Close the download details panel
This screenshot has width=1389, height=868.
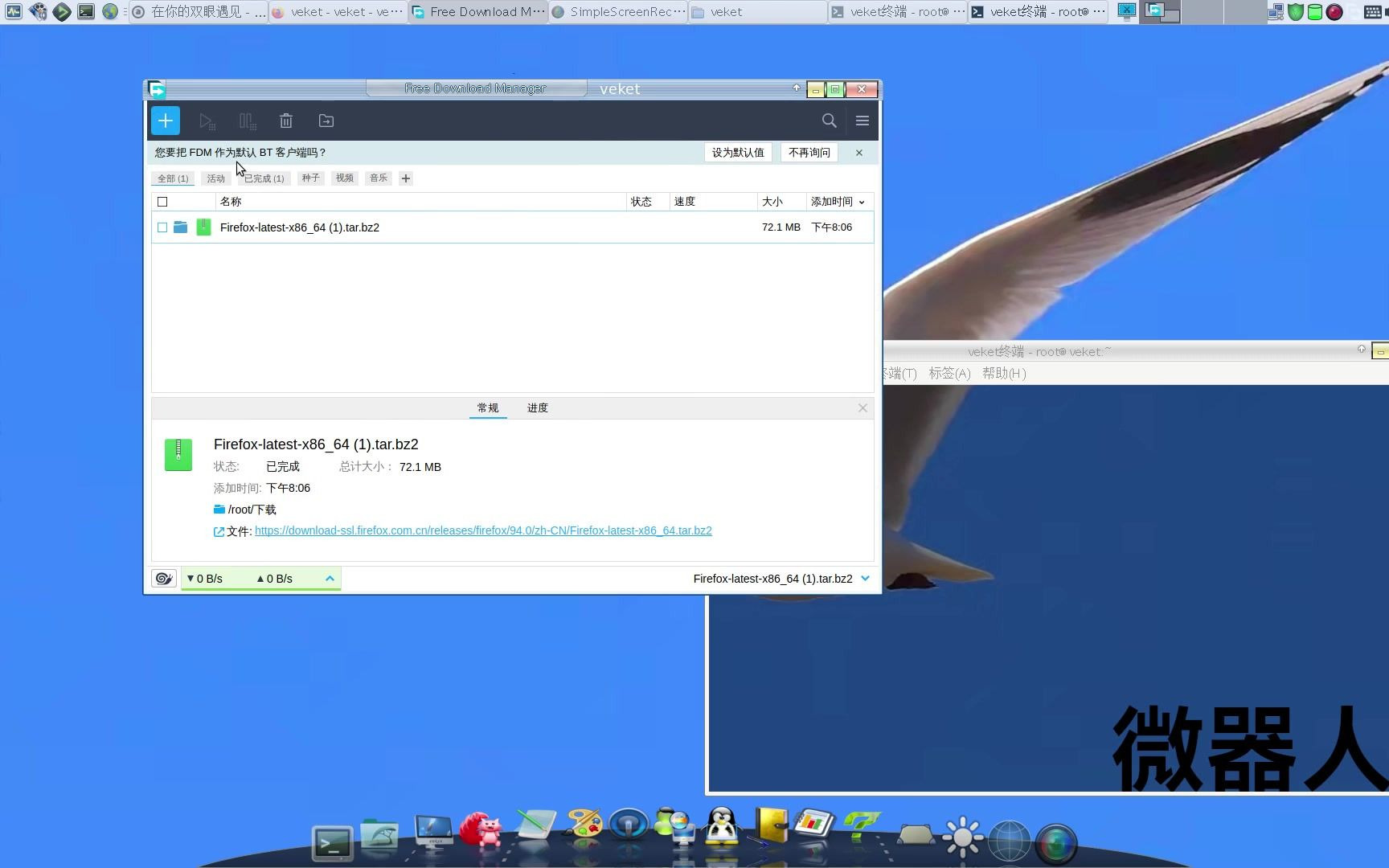click(x=862, y=408)
